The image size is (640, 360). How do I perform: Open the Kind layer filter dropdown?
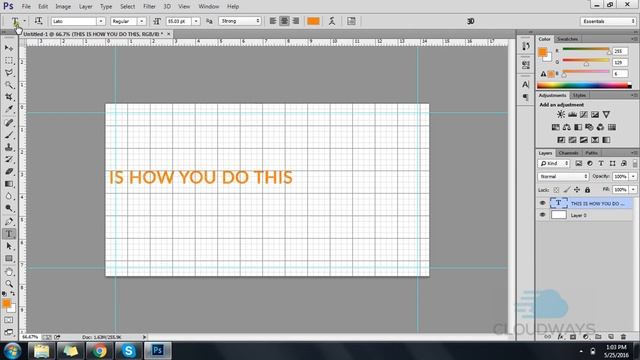[554, 163]
